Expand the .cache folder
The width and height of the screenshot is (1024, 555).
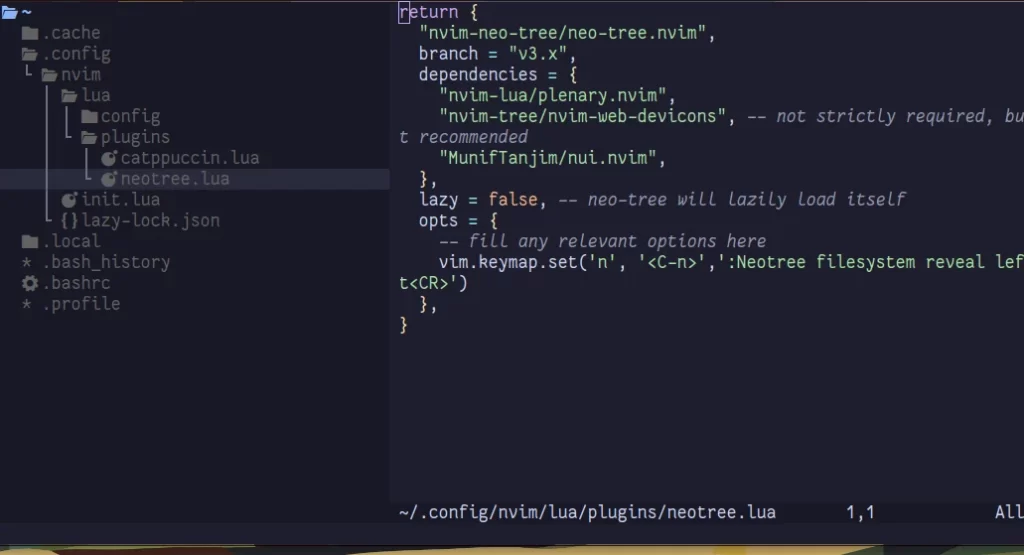71,33
